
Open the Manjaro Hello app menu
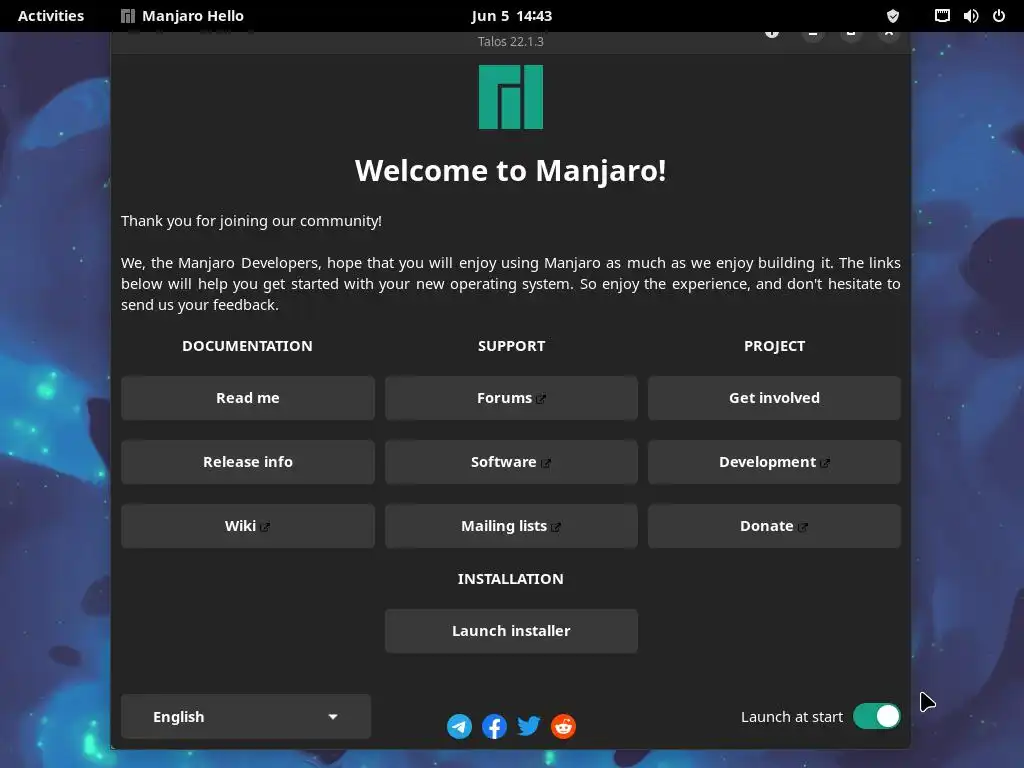click(x=182, y=16)
